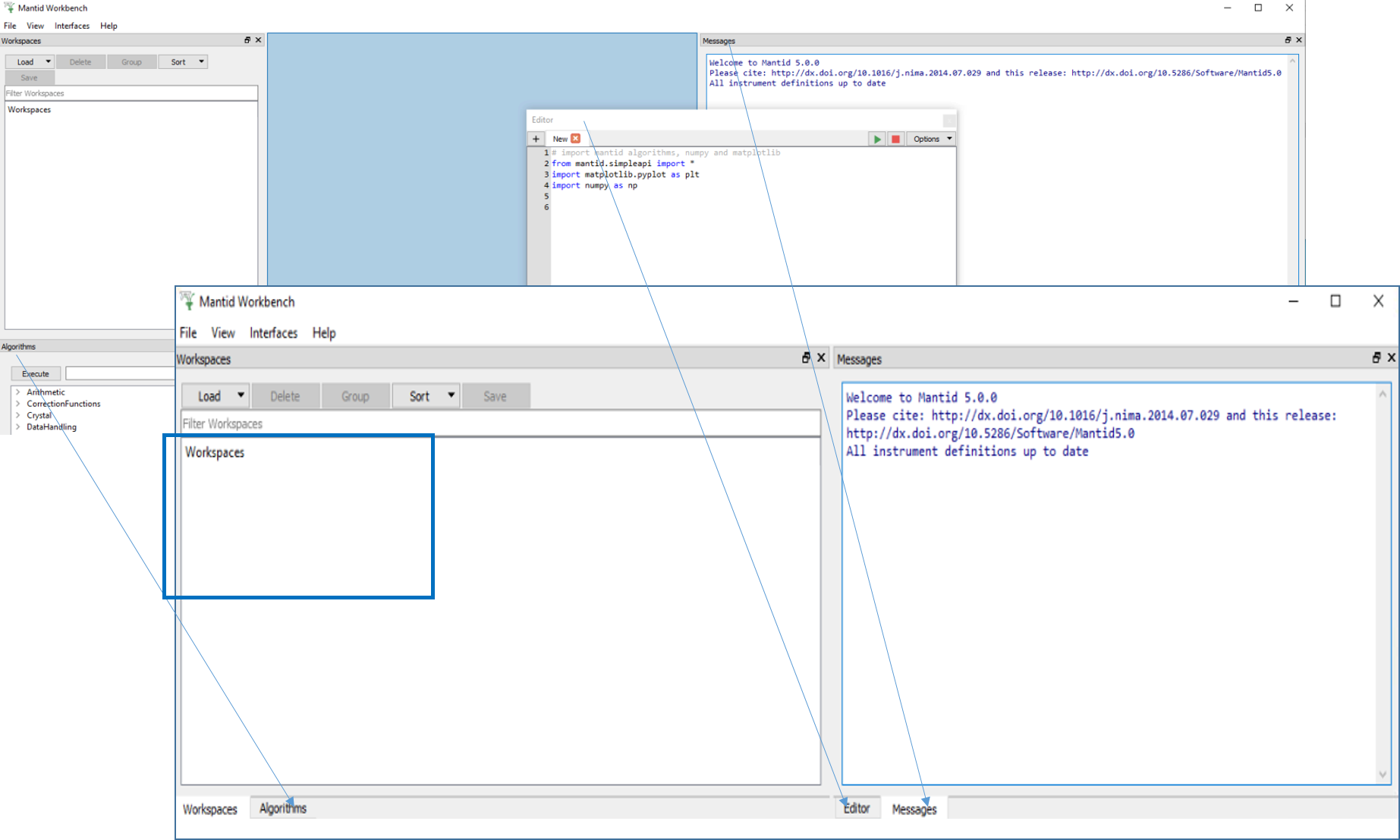Switch to the Algorithms bottom tab

[282, 809]
